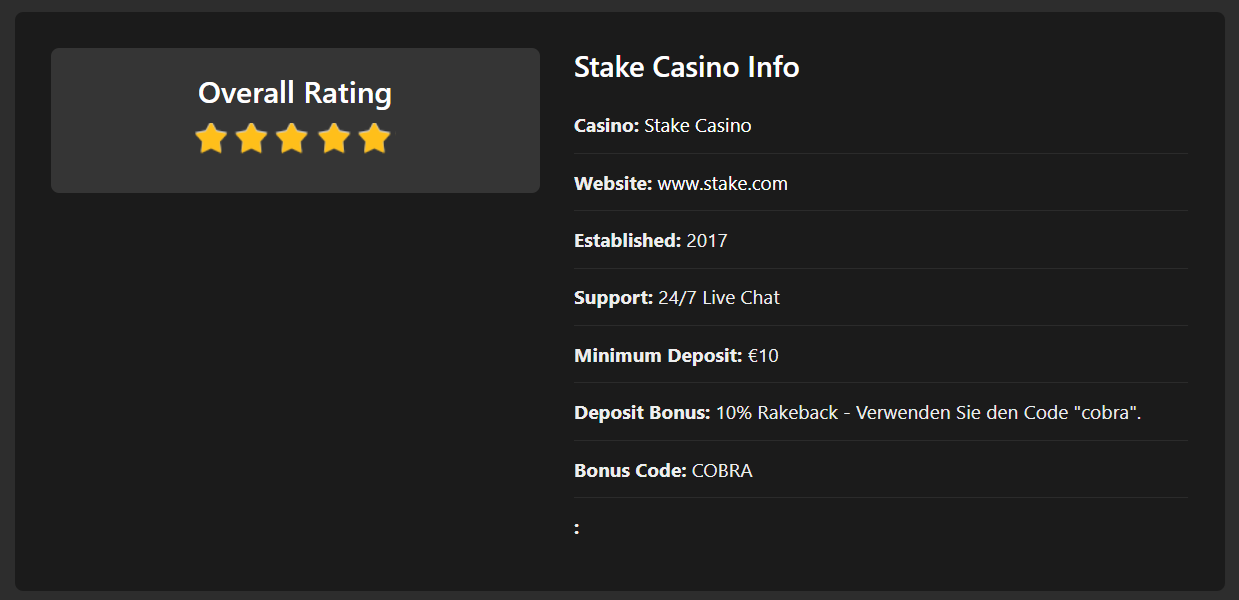
Task: Click the Stake Casino Info heading
Action: point(687,67)
